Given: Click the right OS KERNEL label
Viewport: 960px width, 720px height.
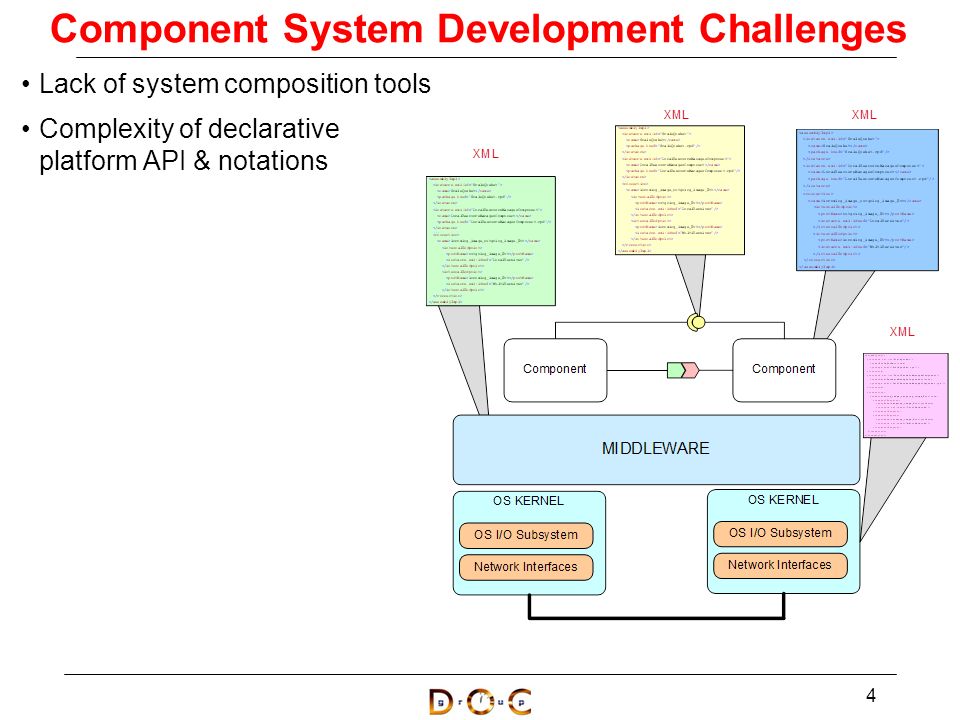Looking at the screenshot, I should click(x=783, y=499).
